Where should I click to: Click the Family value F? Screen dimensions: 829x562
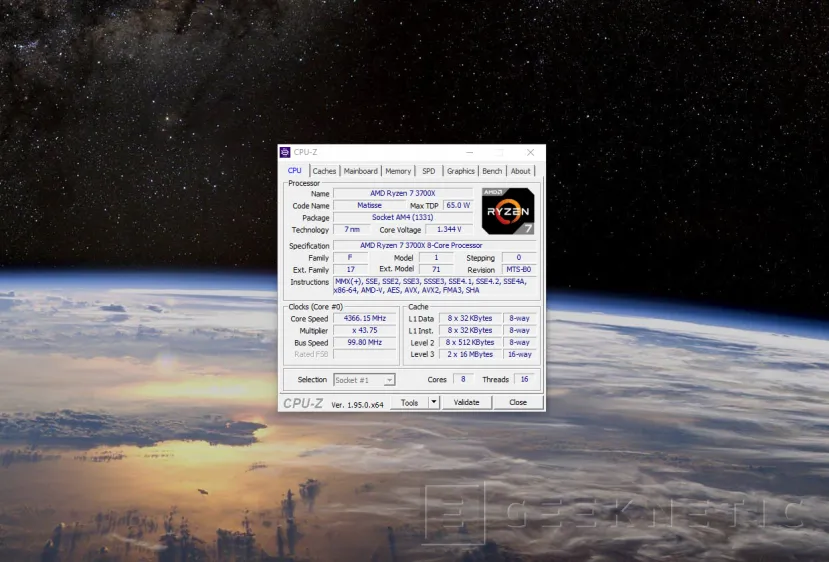[350, 257]
